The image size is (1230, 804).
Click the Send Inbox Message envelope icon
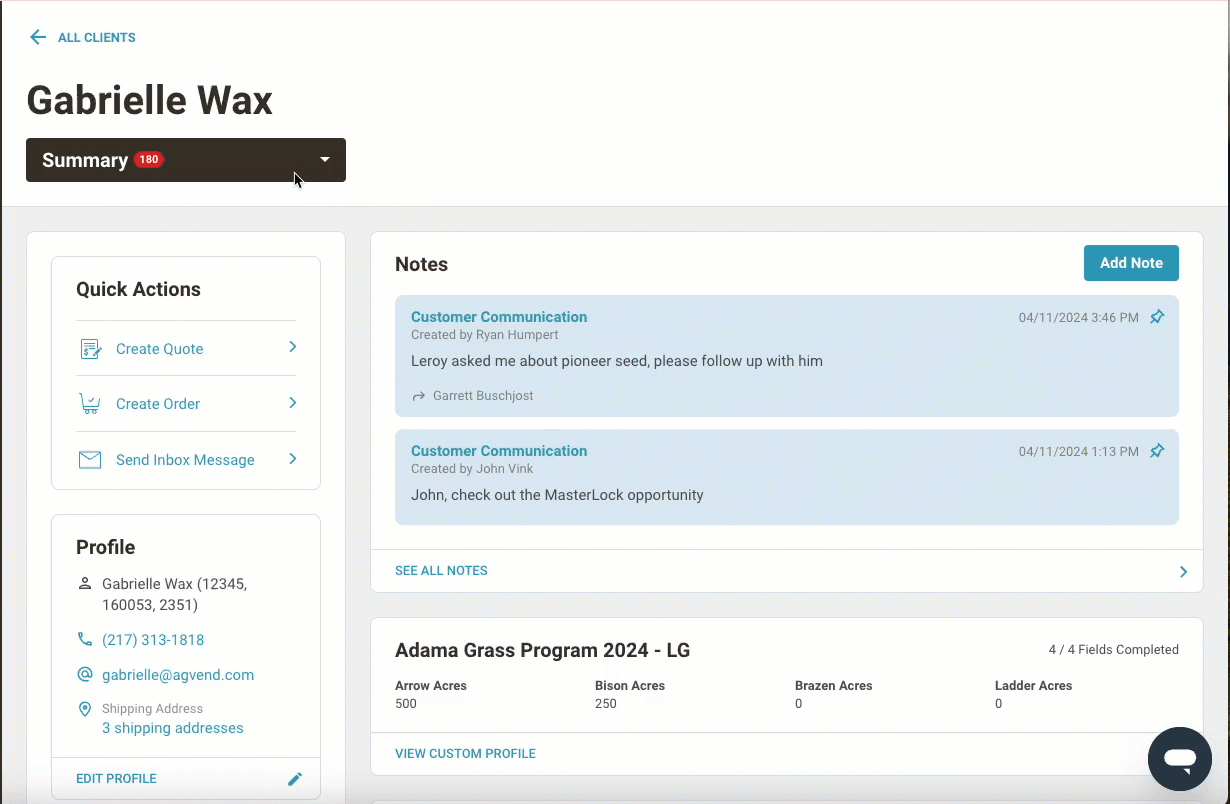coord(90,460)
